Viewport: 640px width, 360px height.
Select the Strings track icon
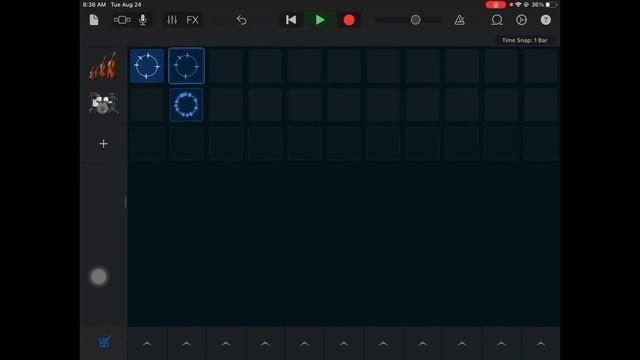tap(103, 66)
